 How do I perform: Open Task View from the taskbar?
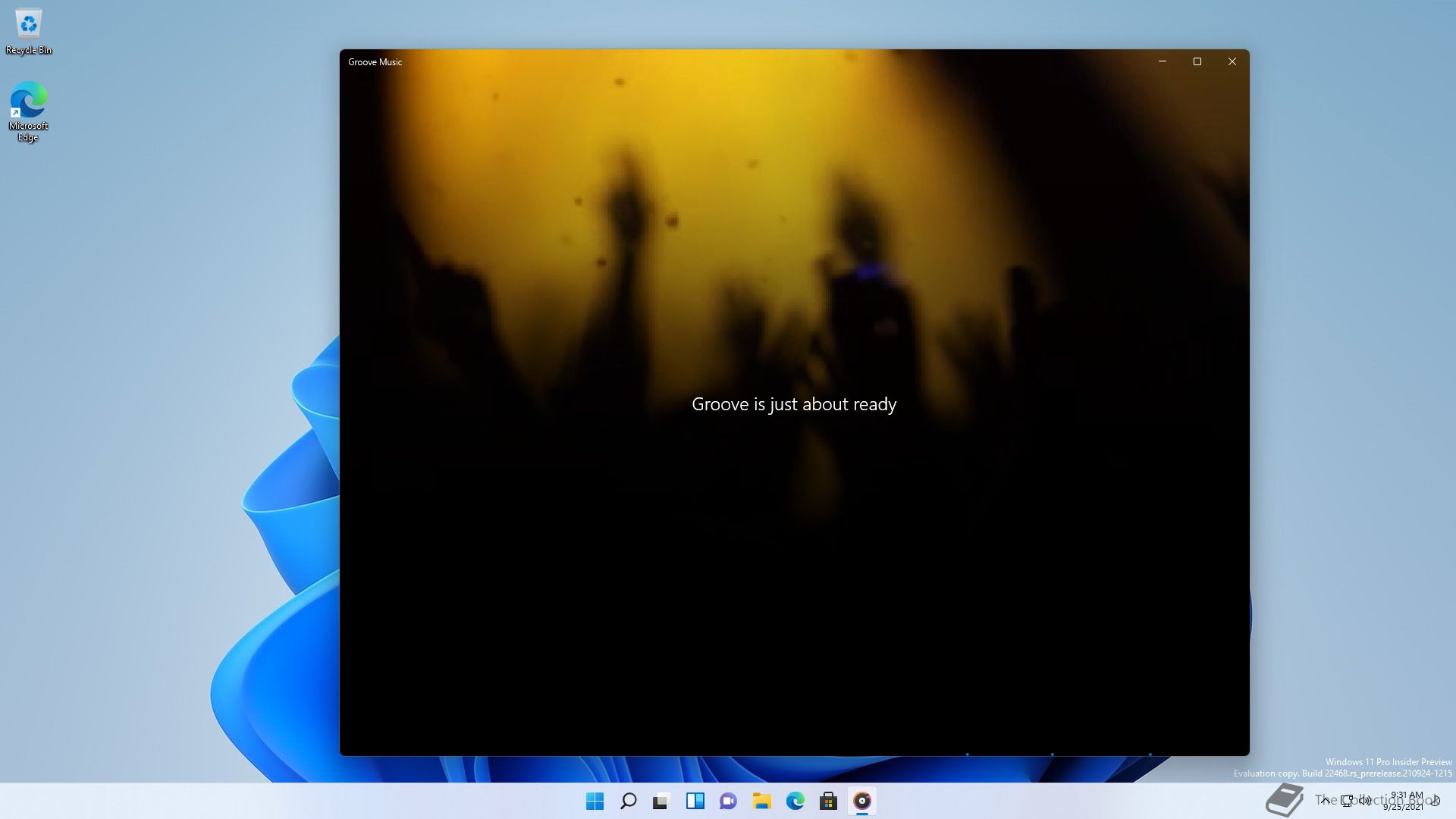point(662,801)
